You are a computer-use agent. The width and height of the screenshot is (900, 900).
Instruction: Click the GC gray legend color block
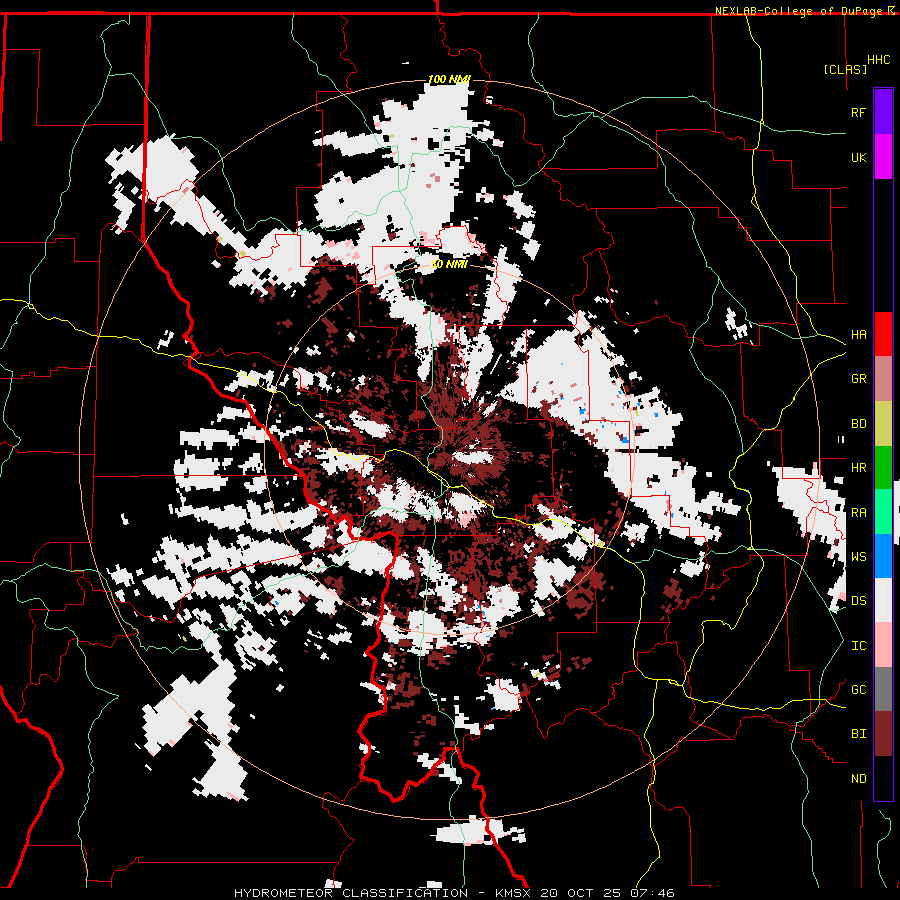(883, 689)
